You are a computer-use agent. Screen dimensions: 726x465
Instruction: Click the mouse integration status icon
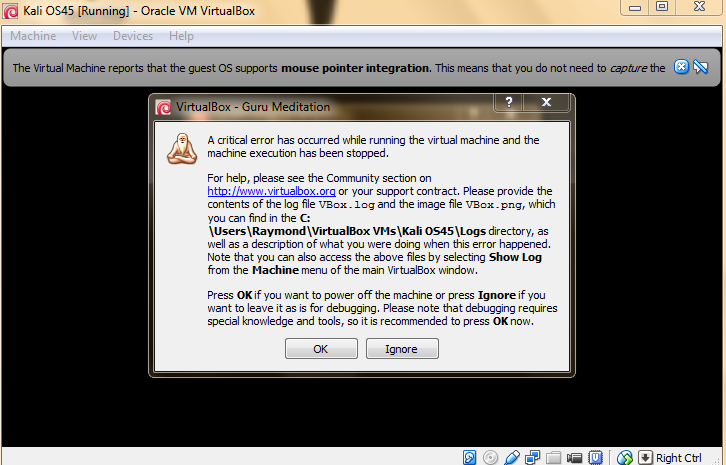point(625,458)
